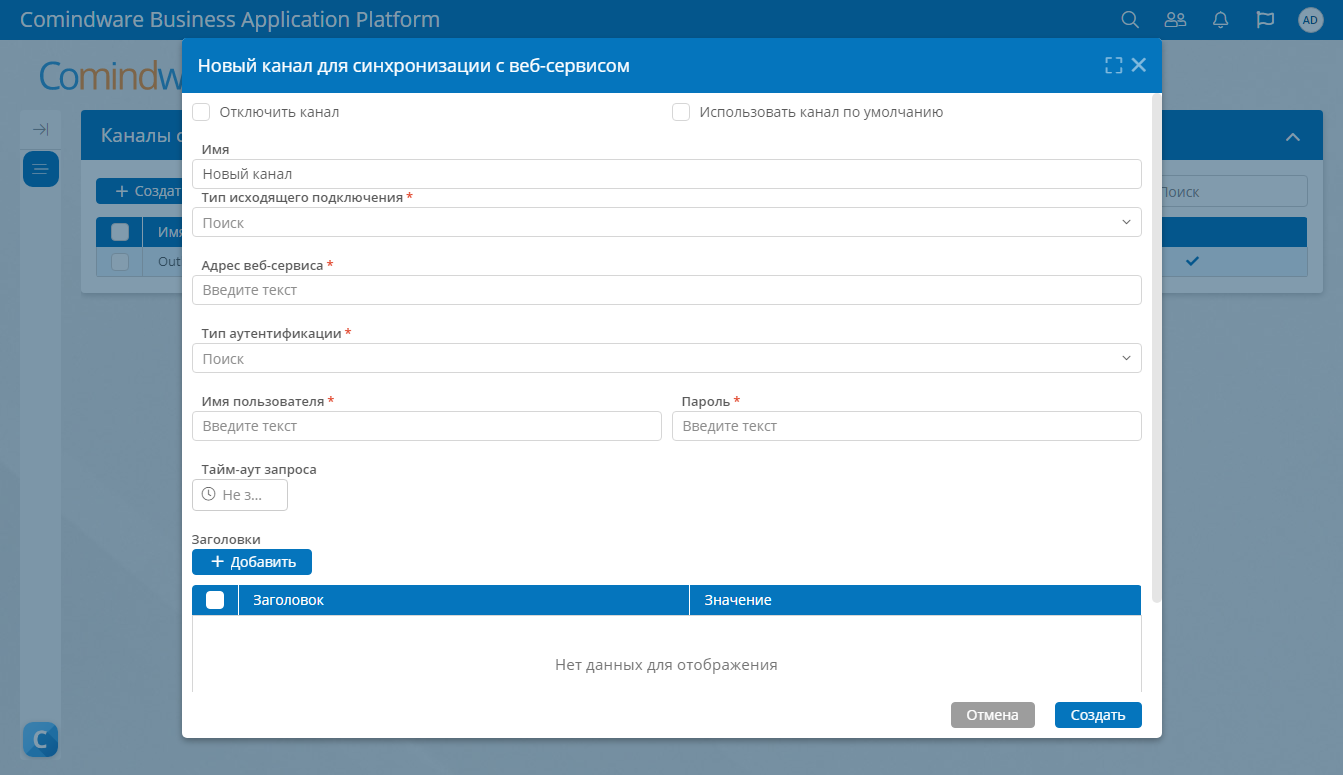Click the Comindware C logo at bottom left
Screen dimensions: 1343x775
(40, 740)
